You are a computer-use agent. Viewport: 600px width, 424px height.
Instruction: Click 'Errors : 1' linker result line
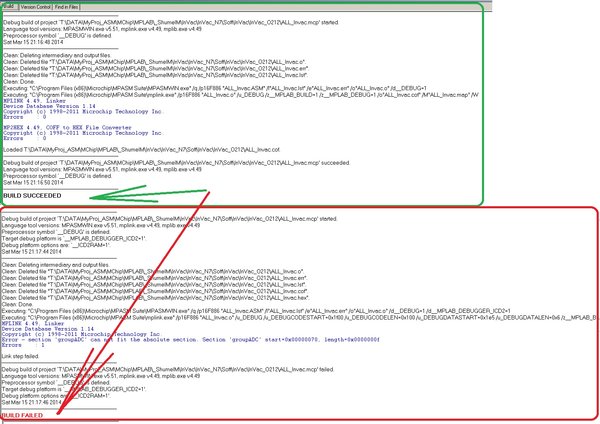coord(23,345)
